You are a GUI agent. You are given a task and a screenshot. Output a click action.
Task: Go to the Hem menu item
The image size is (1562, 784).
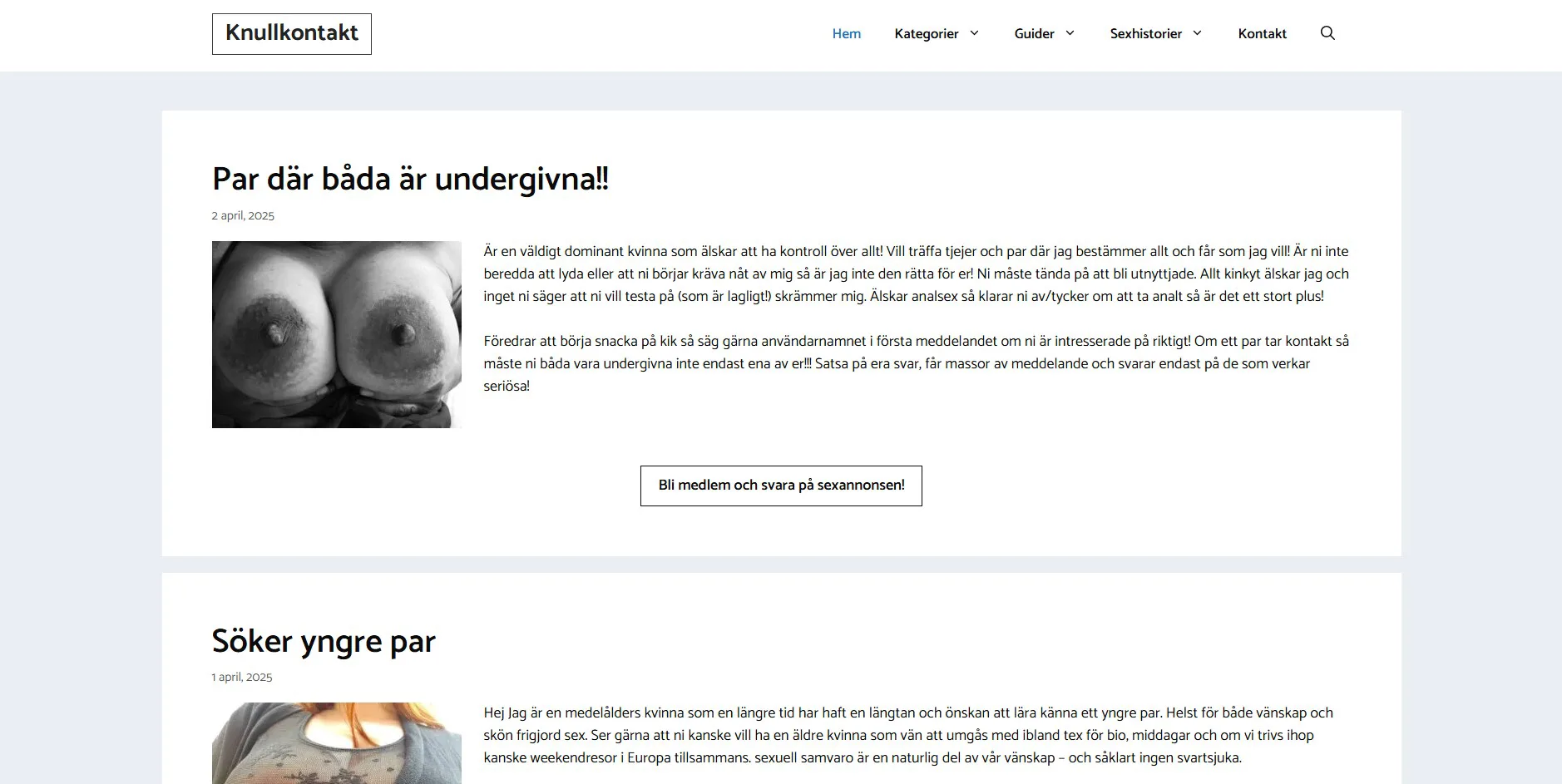pyautogui.click(x=846, y=33)
